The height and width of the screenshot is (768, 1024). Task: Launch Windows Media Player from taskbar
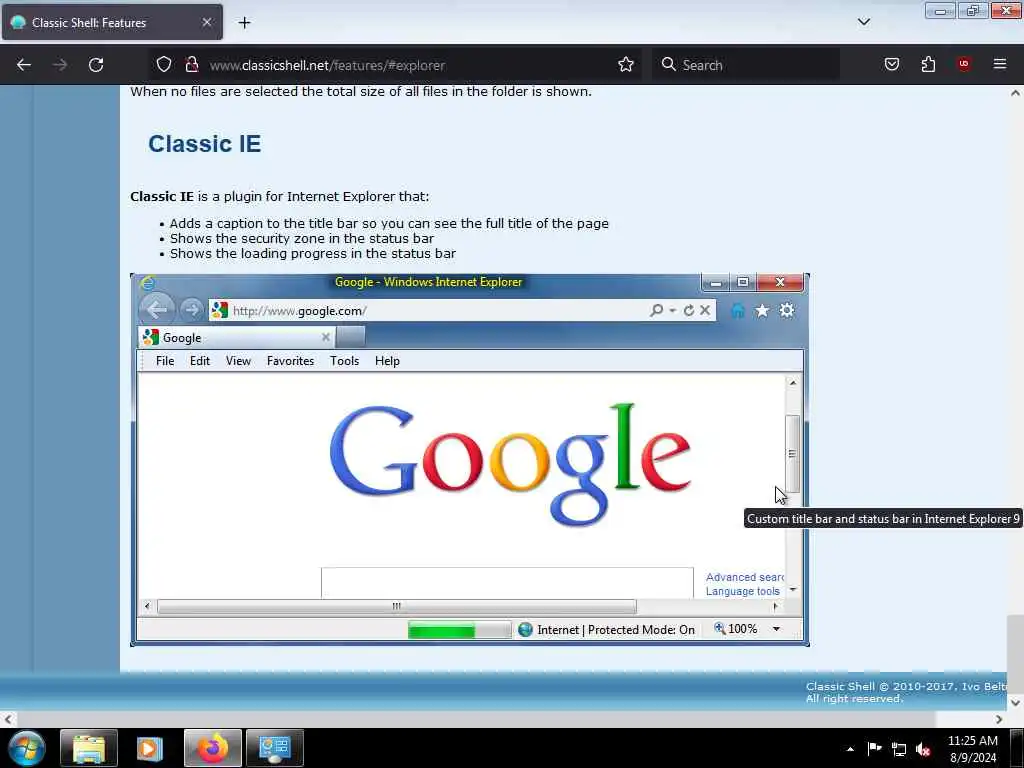coord(150,748)
